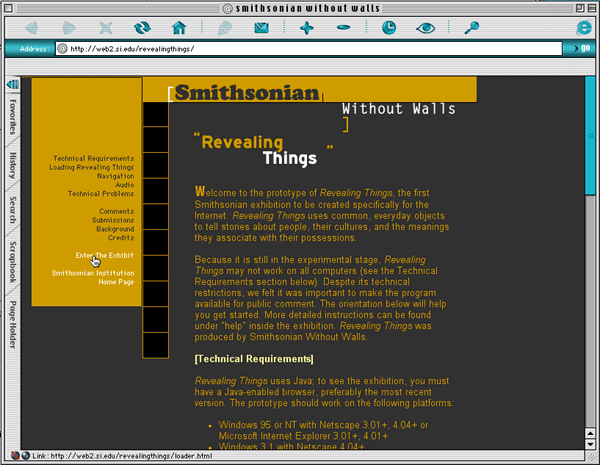Click the Smithsonian banner logo

point(247,93)
